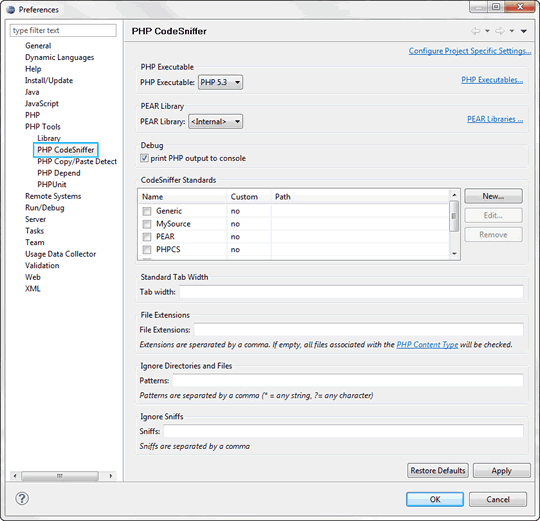Click the standards table scrollbar thumb
This screenshot has height=521, width=540.
click(454, 216)
